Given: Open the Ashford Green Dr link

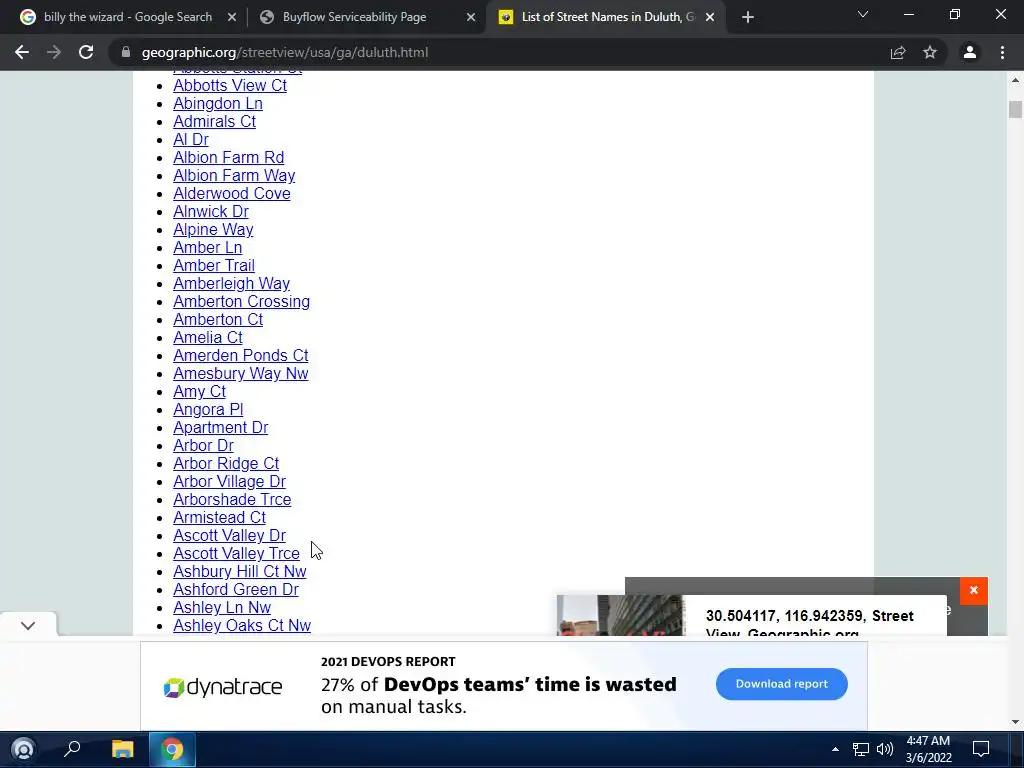Looking at the screenshot, I should (236, 590).
